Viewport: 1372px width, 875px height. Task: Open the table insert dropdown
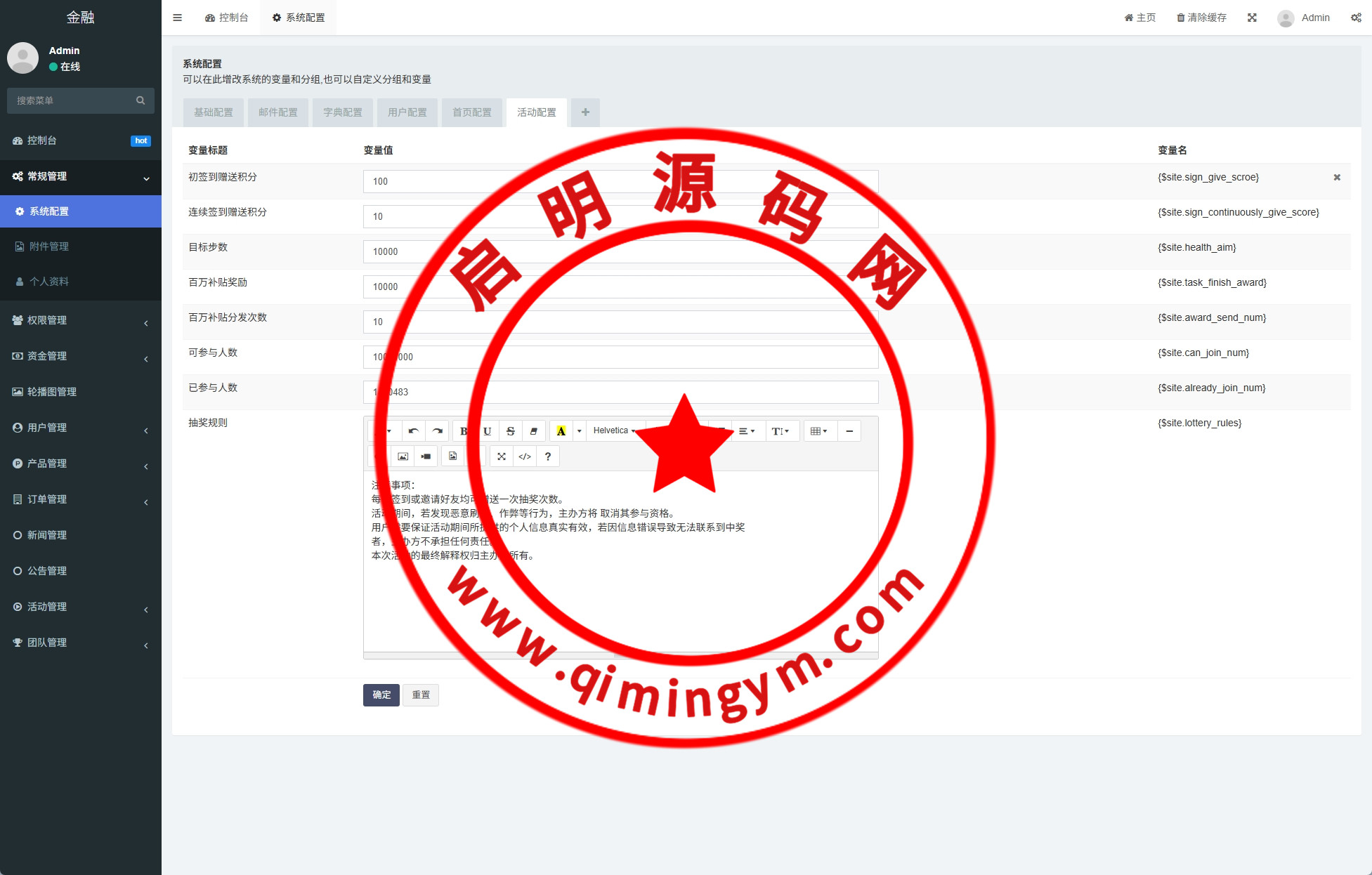click(x=819, y=431)
